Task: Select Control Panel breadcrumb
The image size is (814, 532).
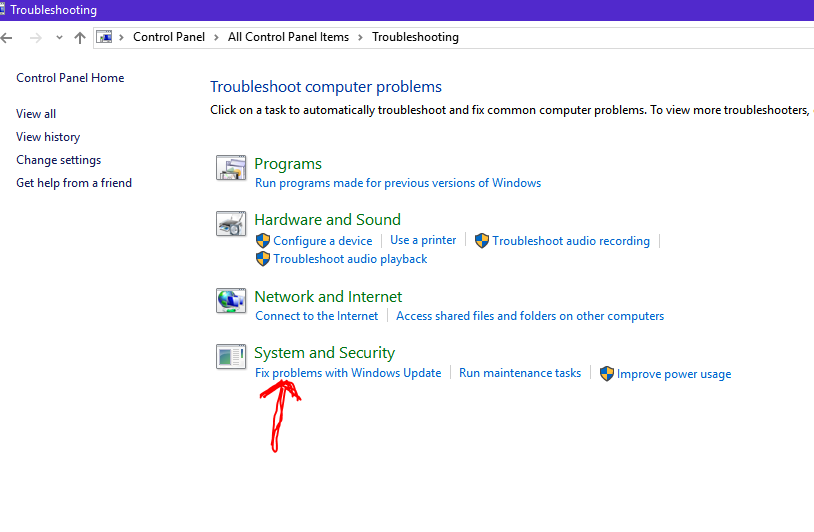Action: click(x=169, y=37)
